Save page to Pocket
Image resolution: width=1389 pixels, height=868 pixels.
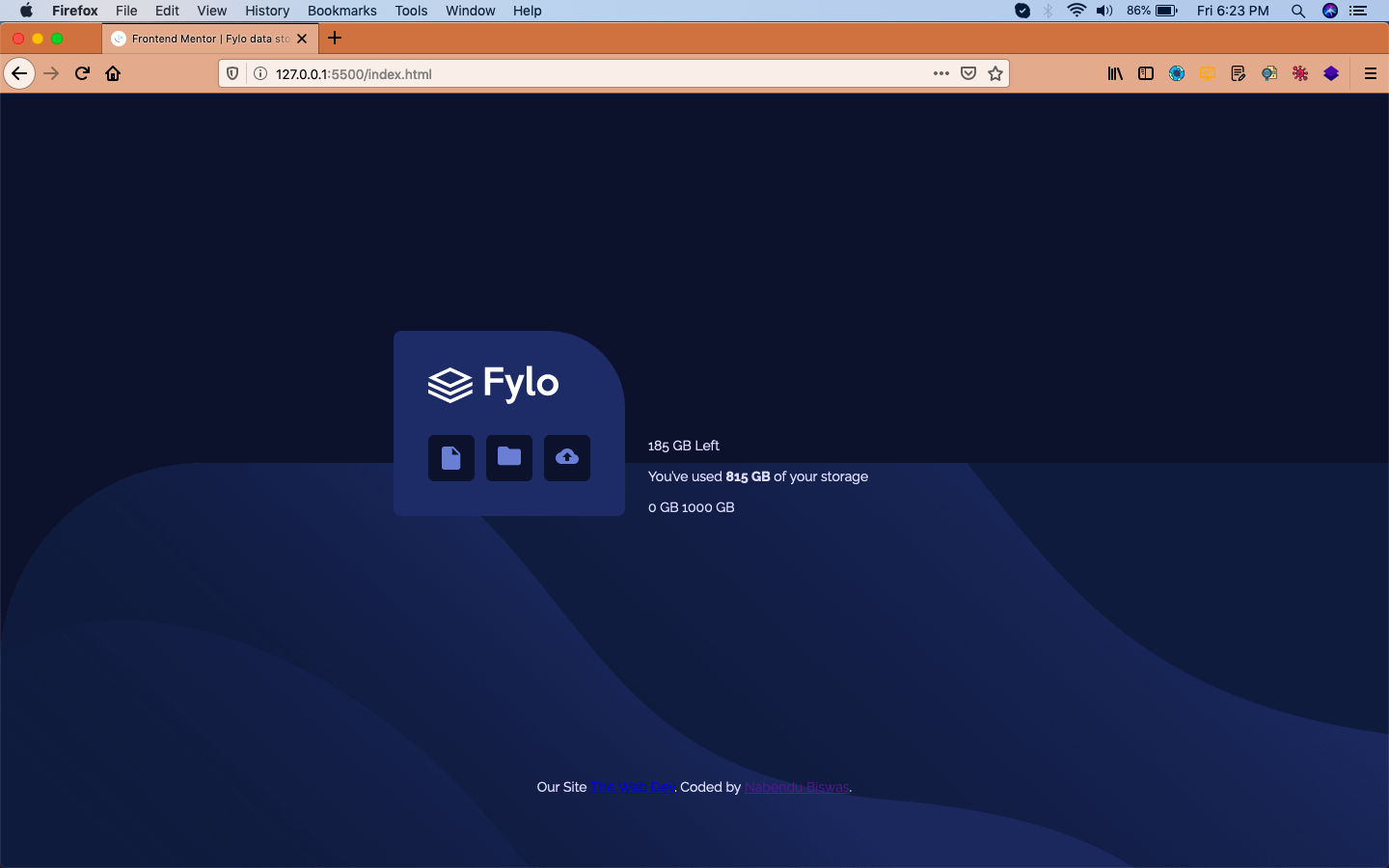click(x=968, y=73)
